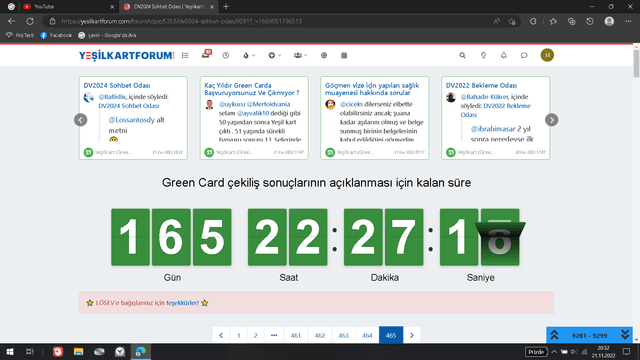This screenshot has height=360, width=640.
Task: Open the globe icon in forum navbar
Action: pos(324,55)
